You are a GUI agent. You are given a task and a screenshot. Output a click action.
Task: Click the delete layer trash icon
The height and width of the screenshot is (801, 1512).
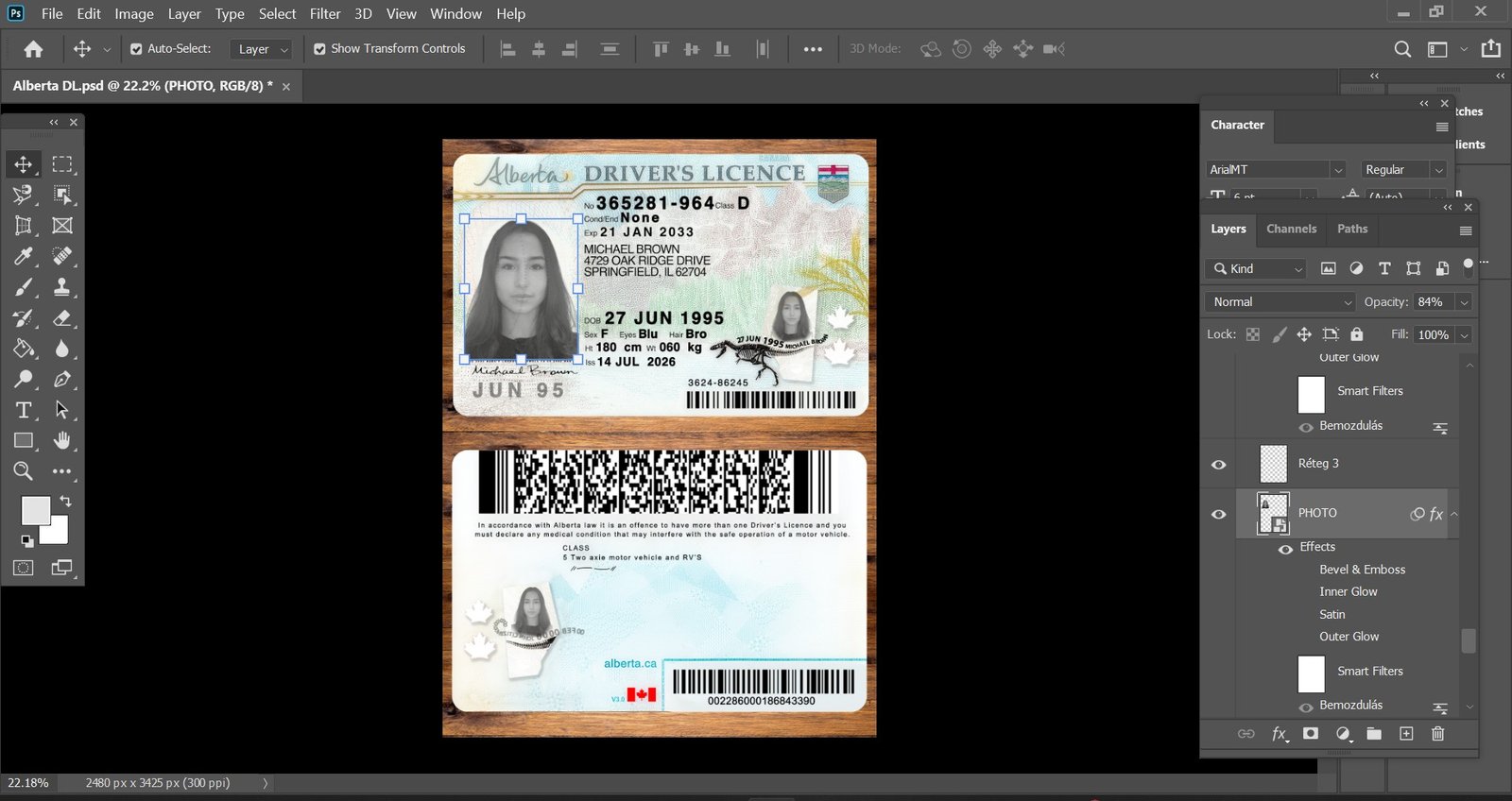[1437, 734]
